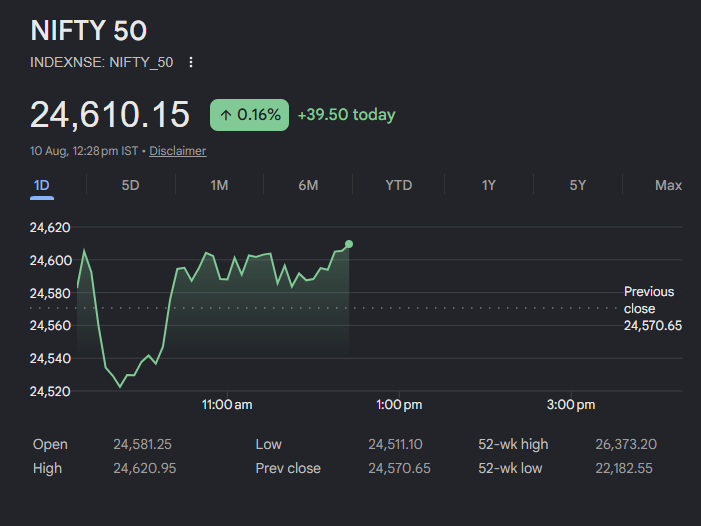Click the 1:00 pm time axis marker

coord(399,405)
